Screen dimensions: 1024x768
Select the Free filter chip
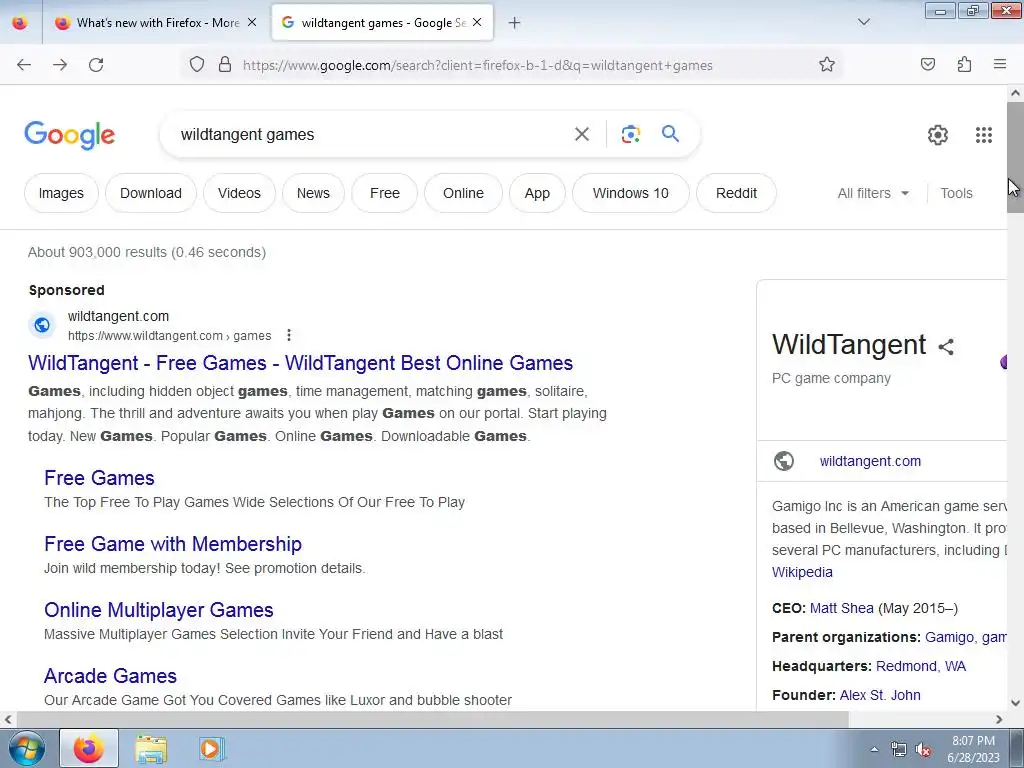coord(385,193)
